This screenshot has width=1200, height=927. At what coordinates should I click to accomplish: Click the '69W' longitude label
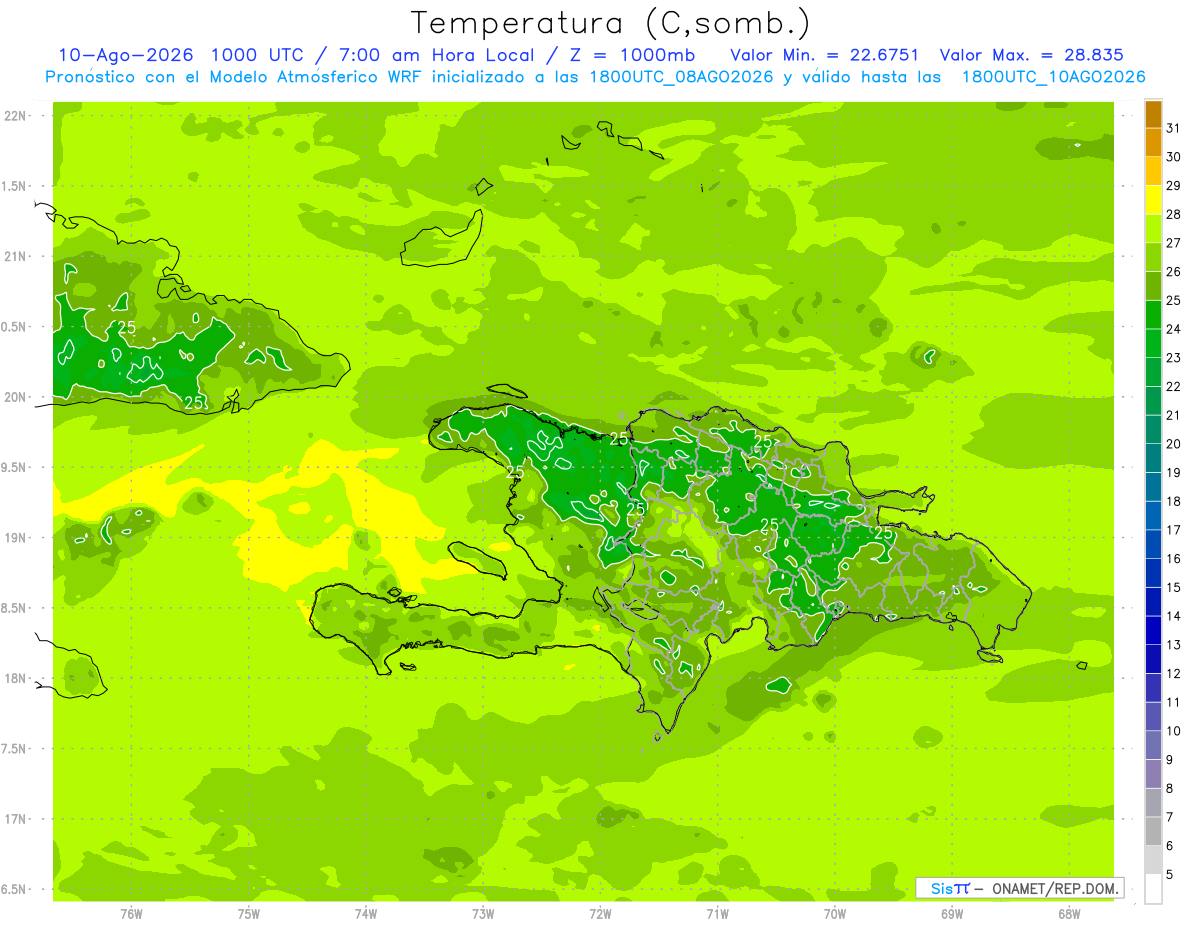952,914
